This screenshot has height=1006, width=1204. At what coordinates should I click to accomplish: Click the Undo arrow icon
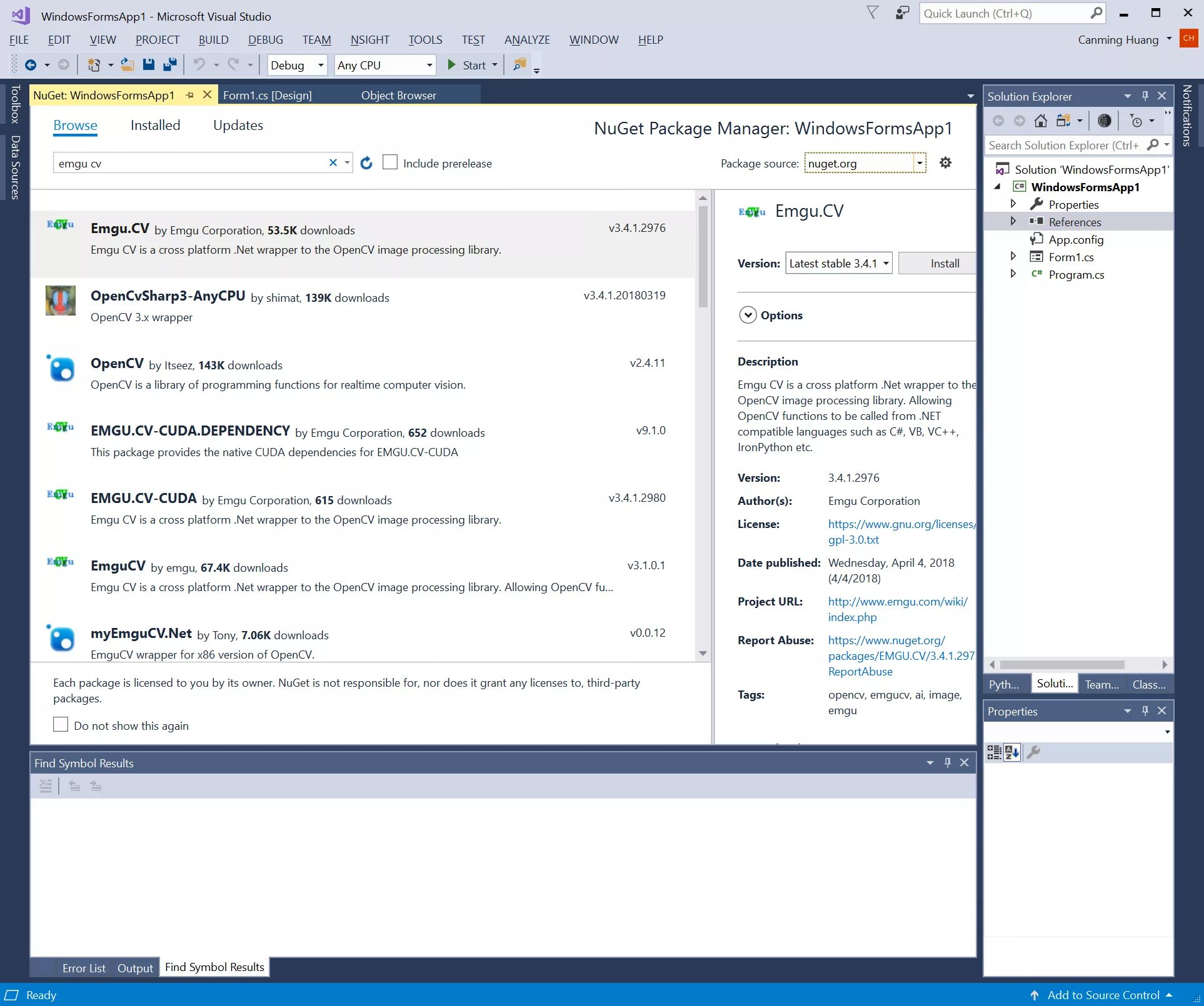click(199, 64)
